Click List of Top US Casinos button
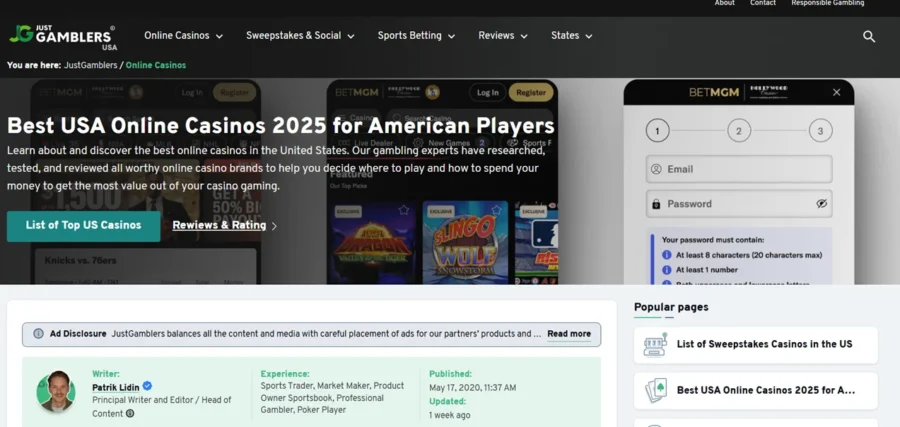This screenshot has height=427, width=900. tap(84, 226)
